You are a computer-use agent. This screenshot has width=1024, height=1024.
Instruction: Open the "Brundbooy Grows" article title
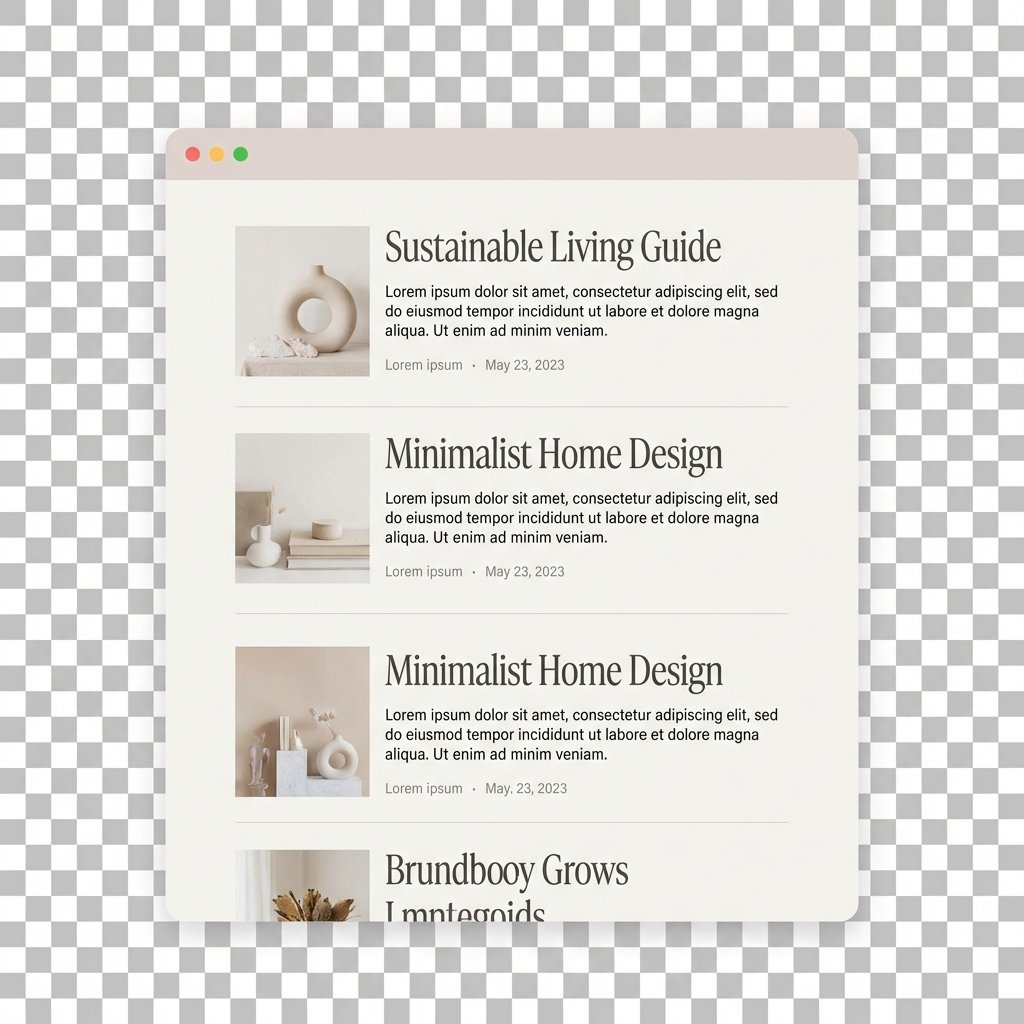click(x=506, y=871)
